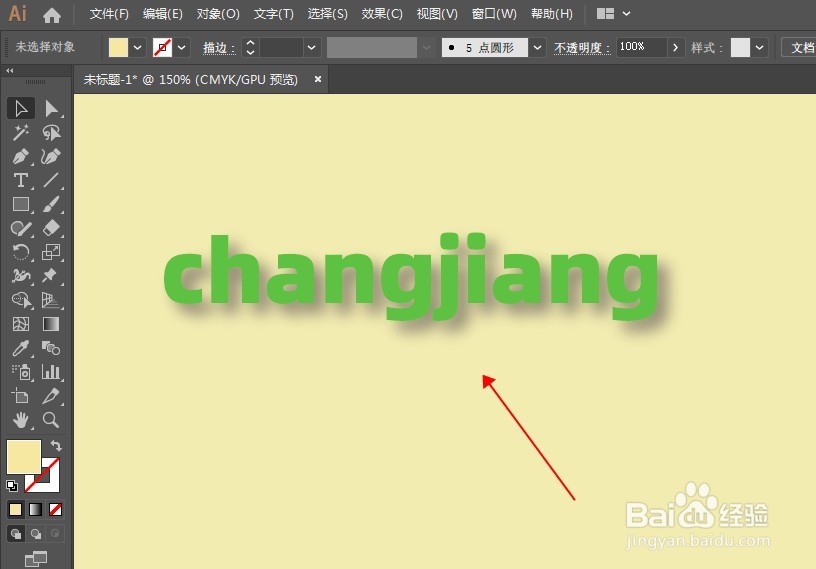Screen dimensions: 816x569
Task: Open the Change Screen Mode button
Action: [x=36, y=559]
